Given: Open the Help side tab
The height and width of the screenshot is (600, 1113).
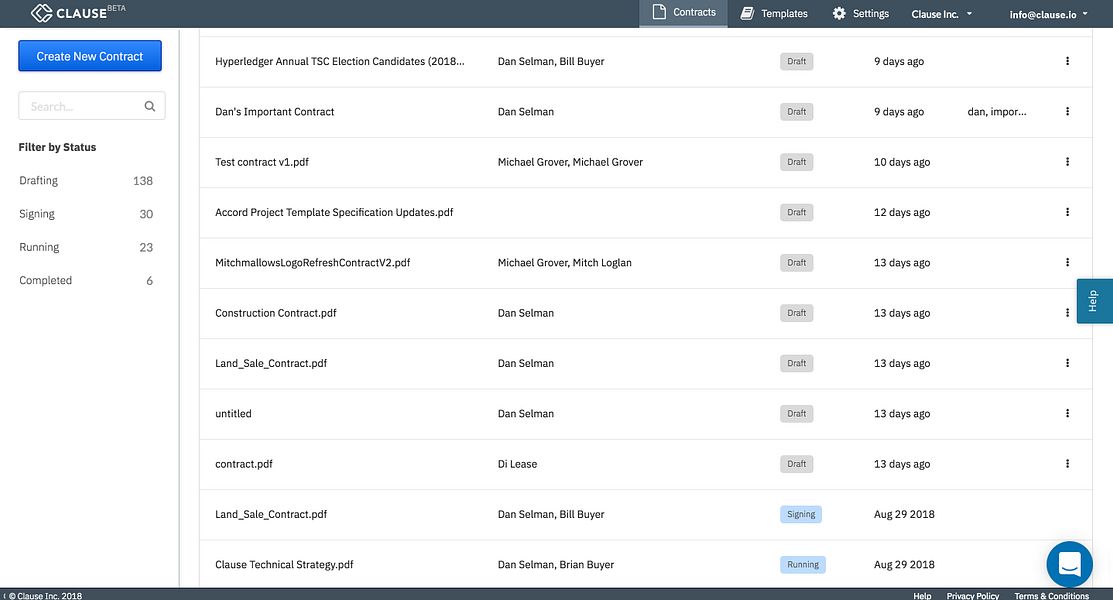Looking at the screenshot, I should click(x=1095, y=301).
